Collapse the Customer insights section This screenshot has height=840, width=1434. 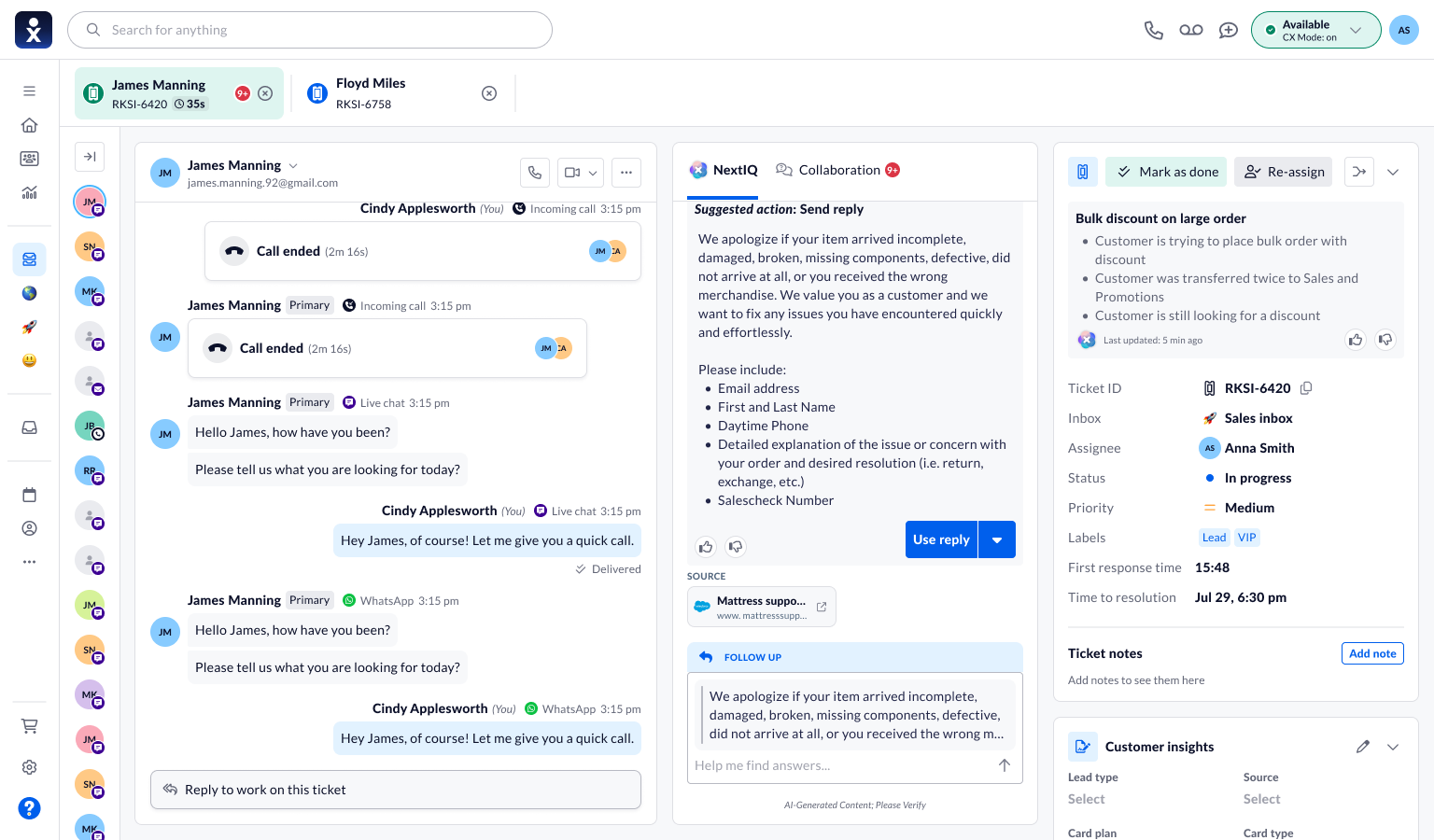pos(1393,747)
